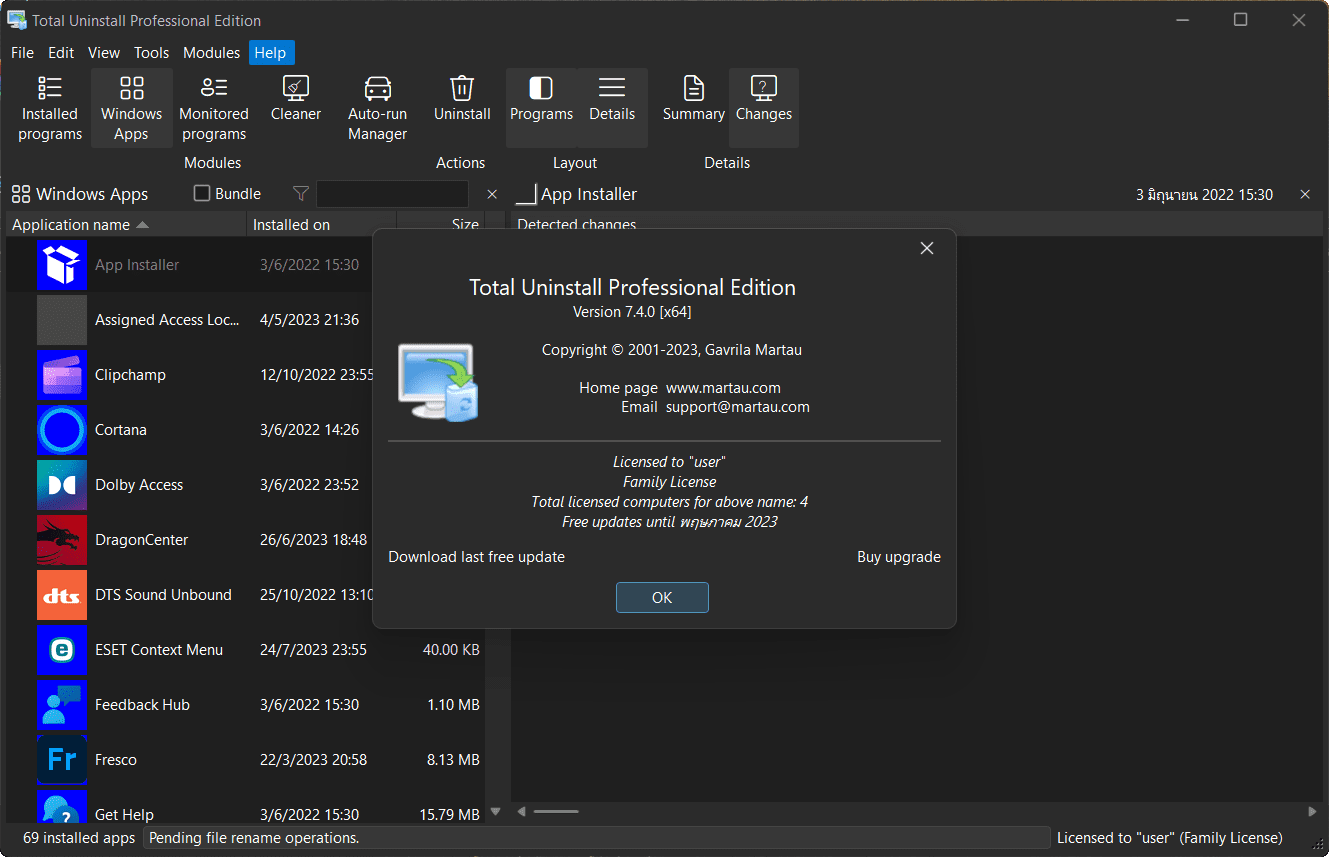The image size is (1329, 857).
Task: Select the Feedback Hub app icon
Action: 62,705
